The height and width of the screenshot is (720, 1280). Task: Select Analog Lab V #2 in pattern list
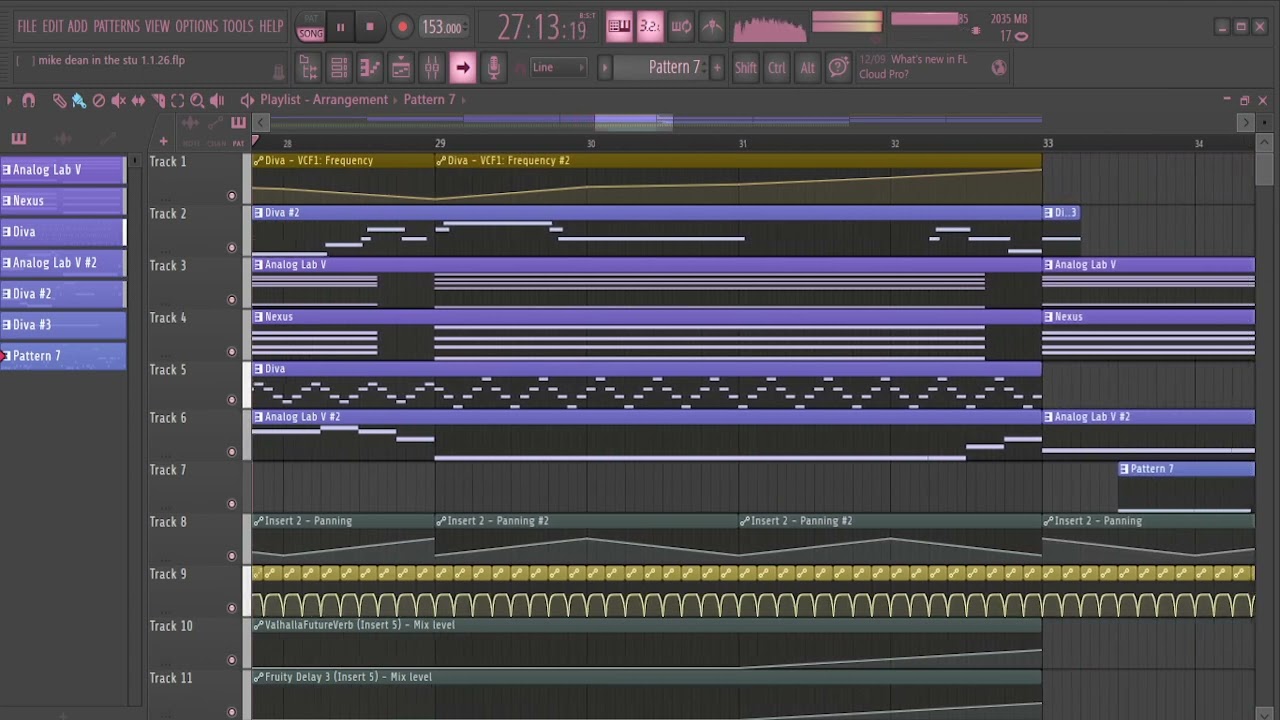(63, 263)
